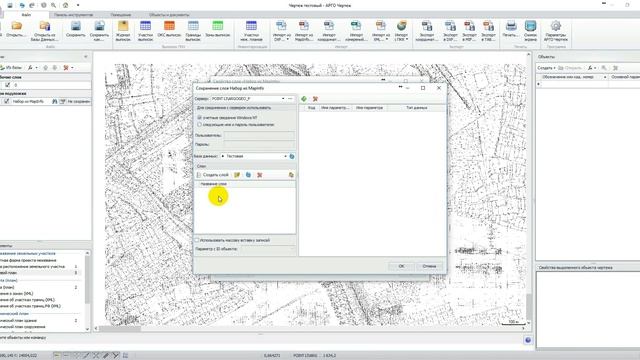The image size is (640, 360).
Task: Click the Открыть folder icon in ribbon
Action: [x=16, y=26]
